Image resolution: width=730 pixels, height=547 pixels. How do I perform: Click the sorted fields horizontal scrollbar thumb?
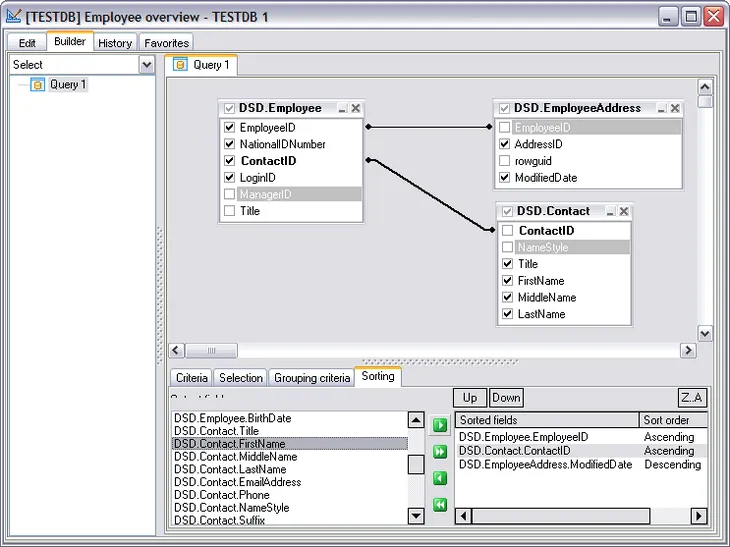pos(561,516)
